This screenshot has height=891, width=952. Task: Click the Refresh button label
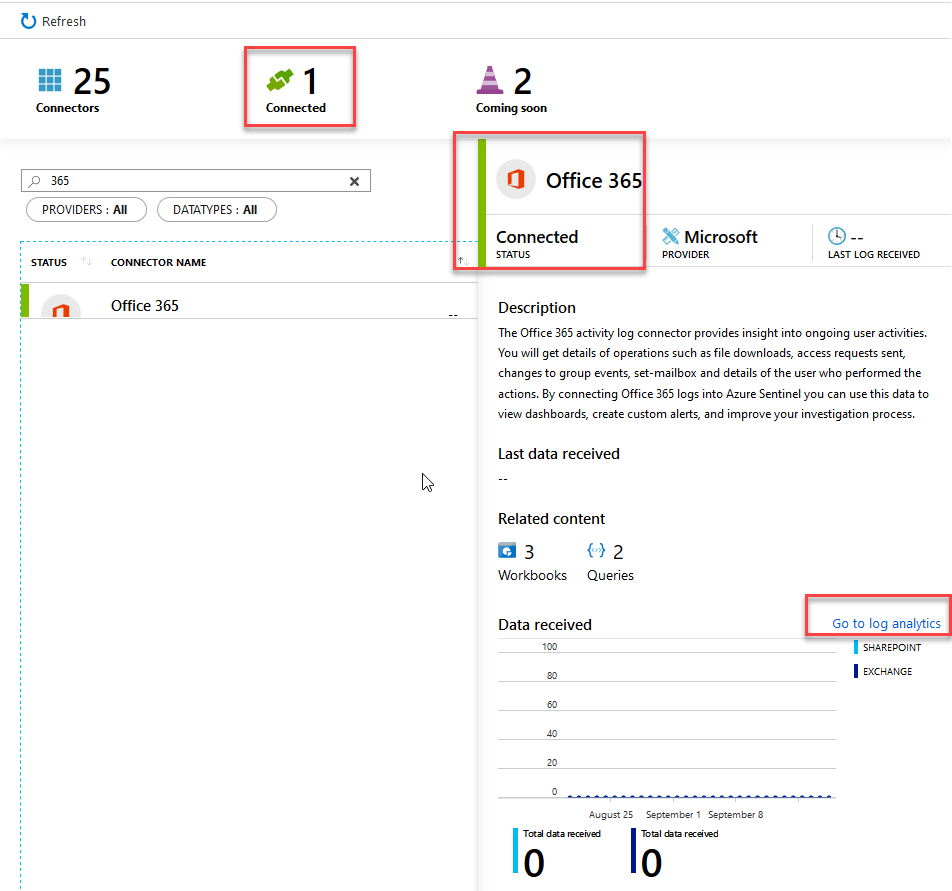pyautogui.click(x=64, y=21)
